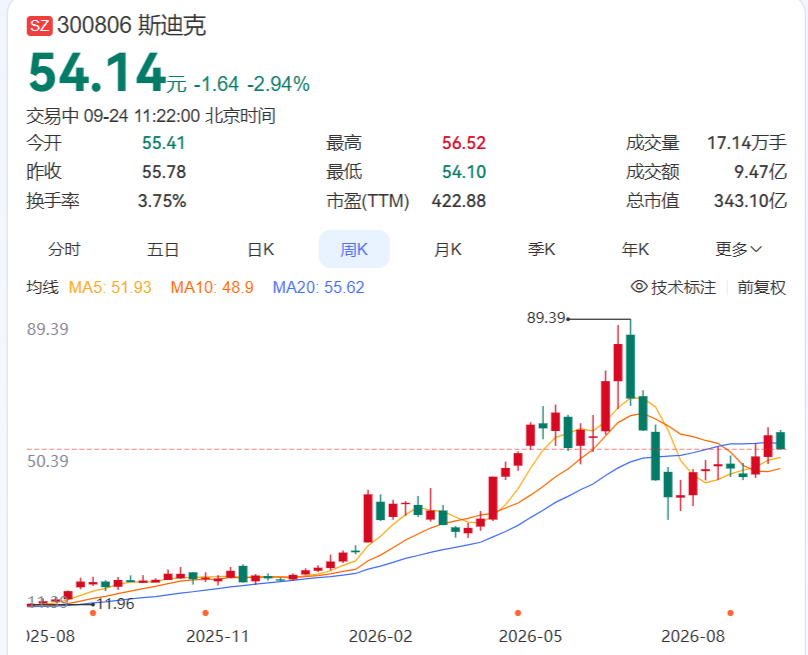Viewport: 808px width, 655px height.
Task: Switch to the 五日 chart tab
Action: click(163, 249)
